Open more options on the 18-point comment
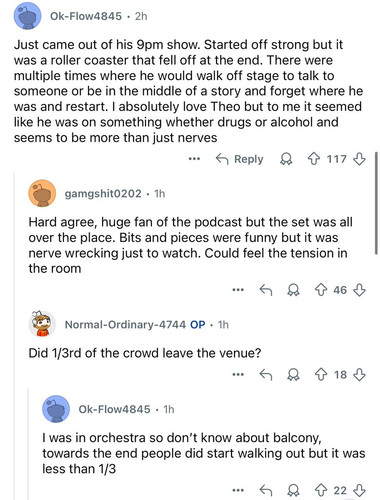 [x=238, y=375]
